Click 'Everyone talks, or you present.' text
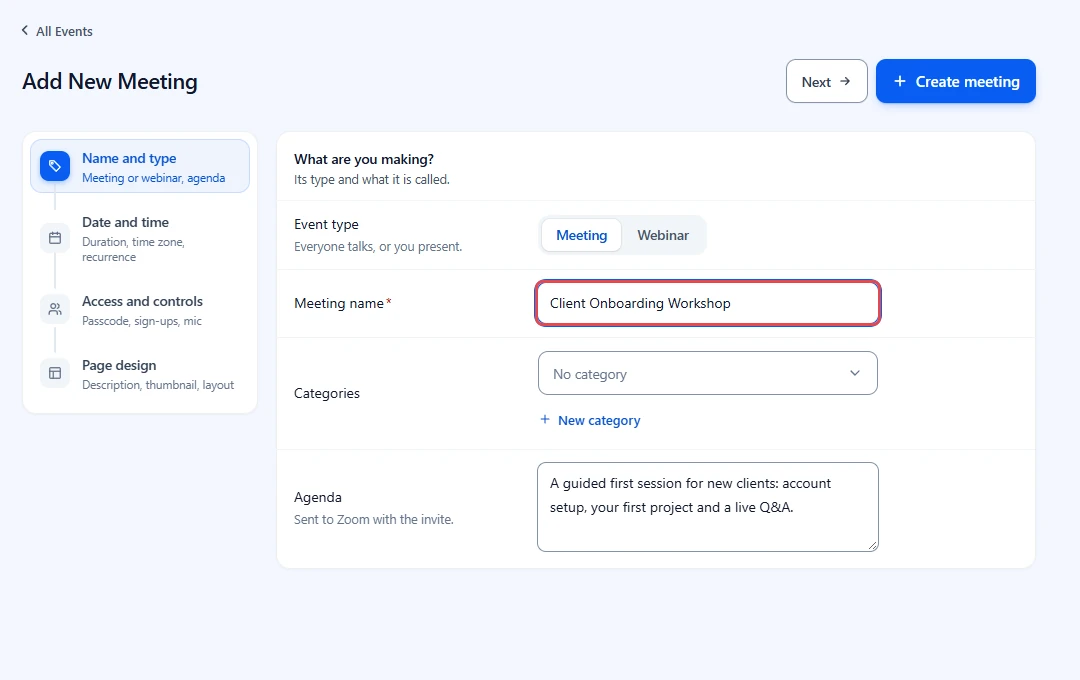The height and width of the screenshot is (680, 1080). pos(377,247)
